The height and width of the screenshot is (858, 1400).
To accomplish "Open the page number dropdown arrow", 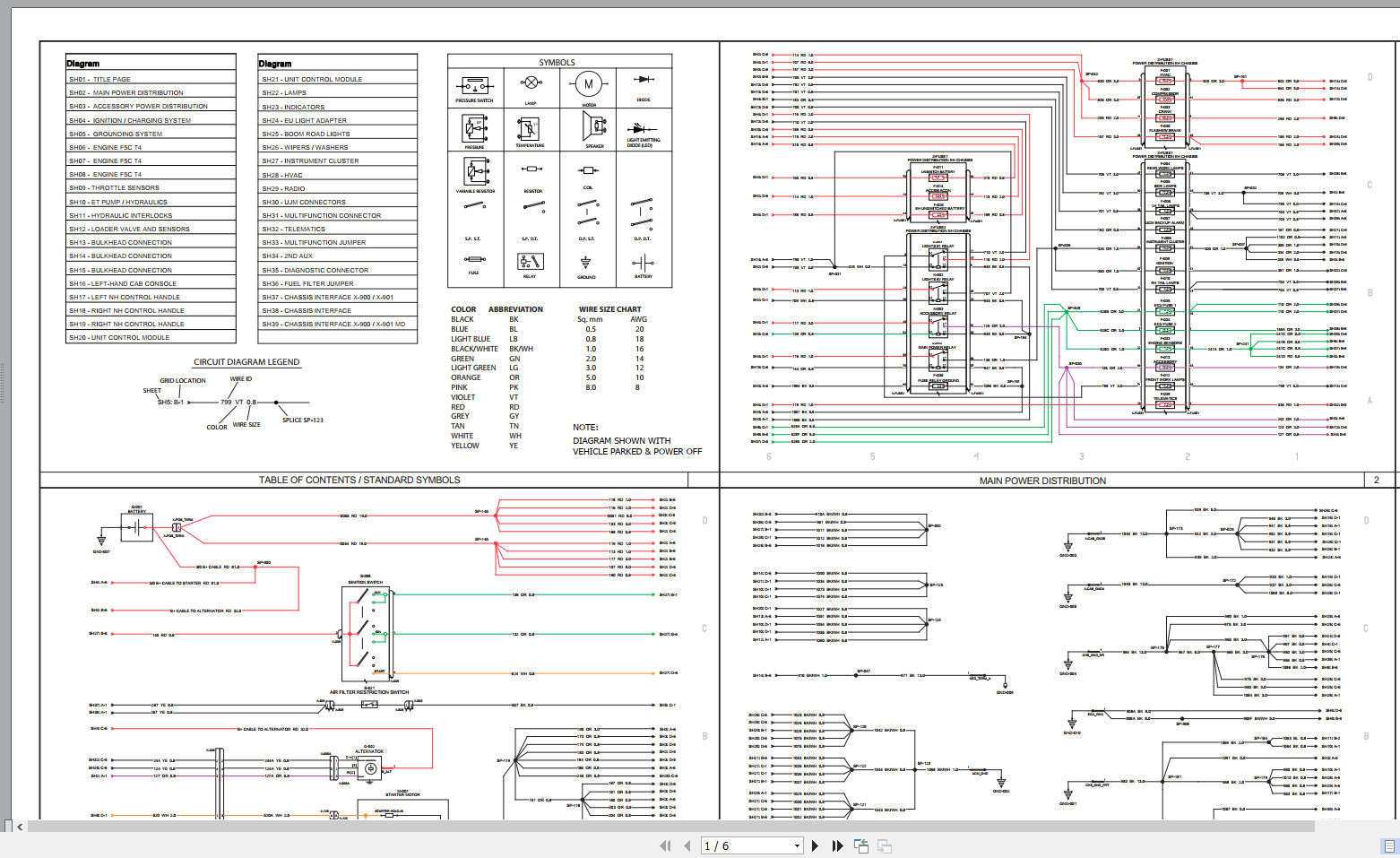I will [x=797, y=845].
